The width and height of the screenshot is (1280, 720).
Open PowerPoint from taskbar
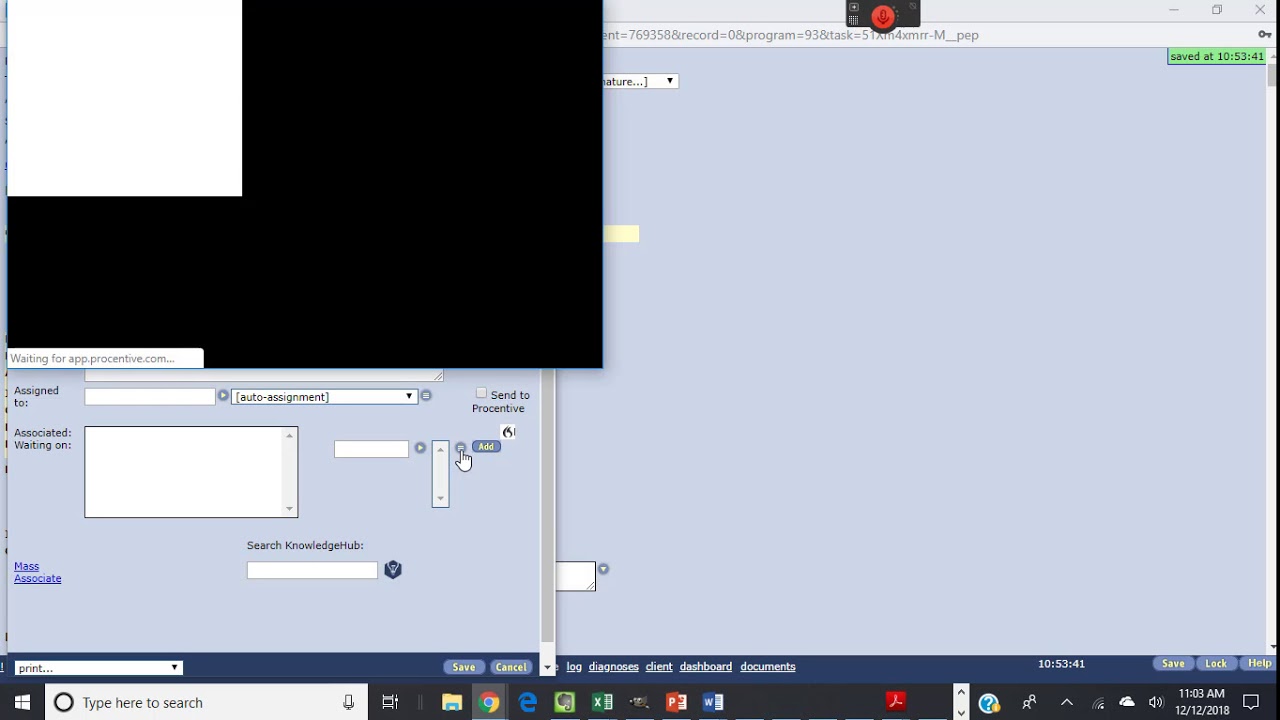click(x=676, y=702)
